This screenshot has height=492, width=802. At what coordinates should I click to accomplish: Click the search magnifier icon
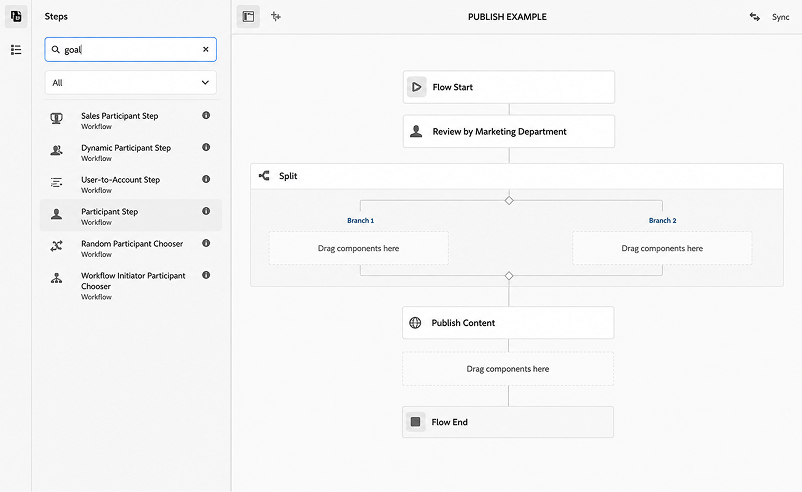[x=56, y=50]
